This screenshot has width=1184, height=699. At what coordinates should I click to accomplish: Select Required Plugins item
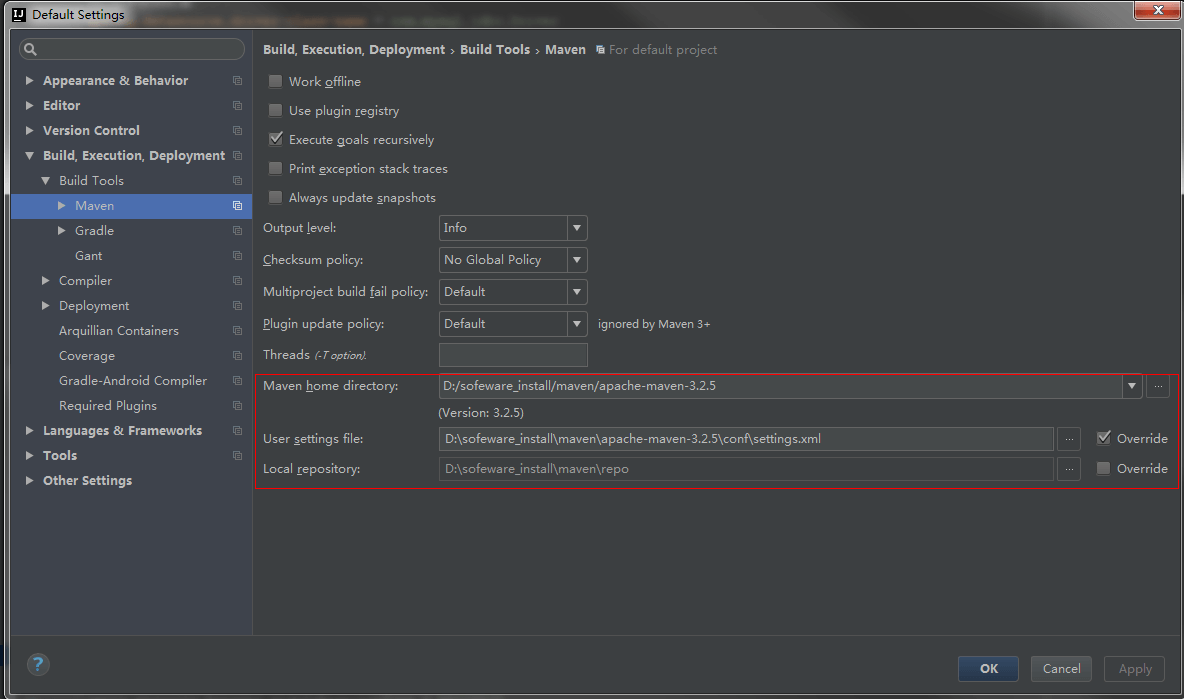click(x=108, y=405)
